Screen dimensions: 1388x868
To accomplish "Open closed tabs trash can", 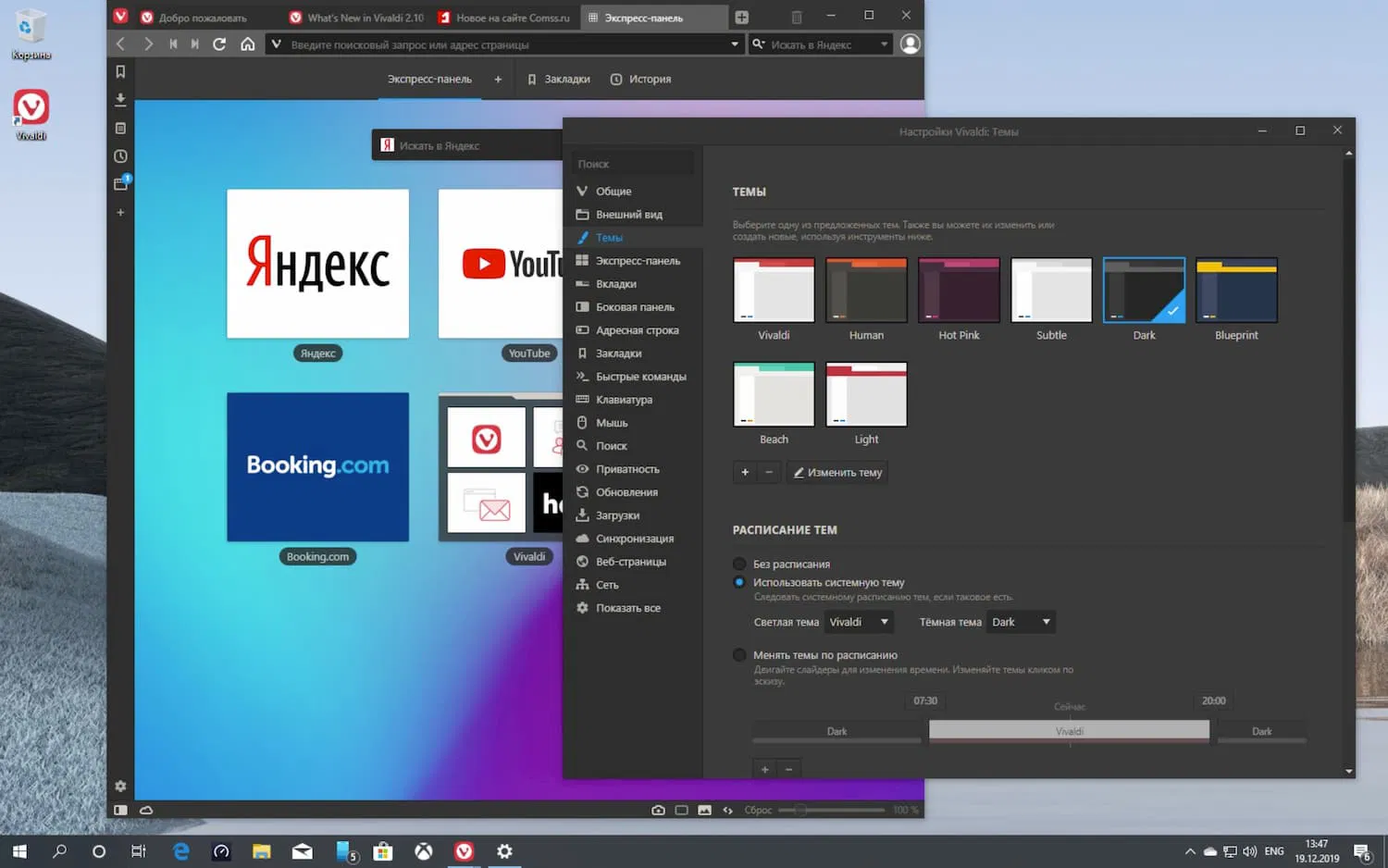I will [797, 17].
